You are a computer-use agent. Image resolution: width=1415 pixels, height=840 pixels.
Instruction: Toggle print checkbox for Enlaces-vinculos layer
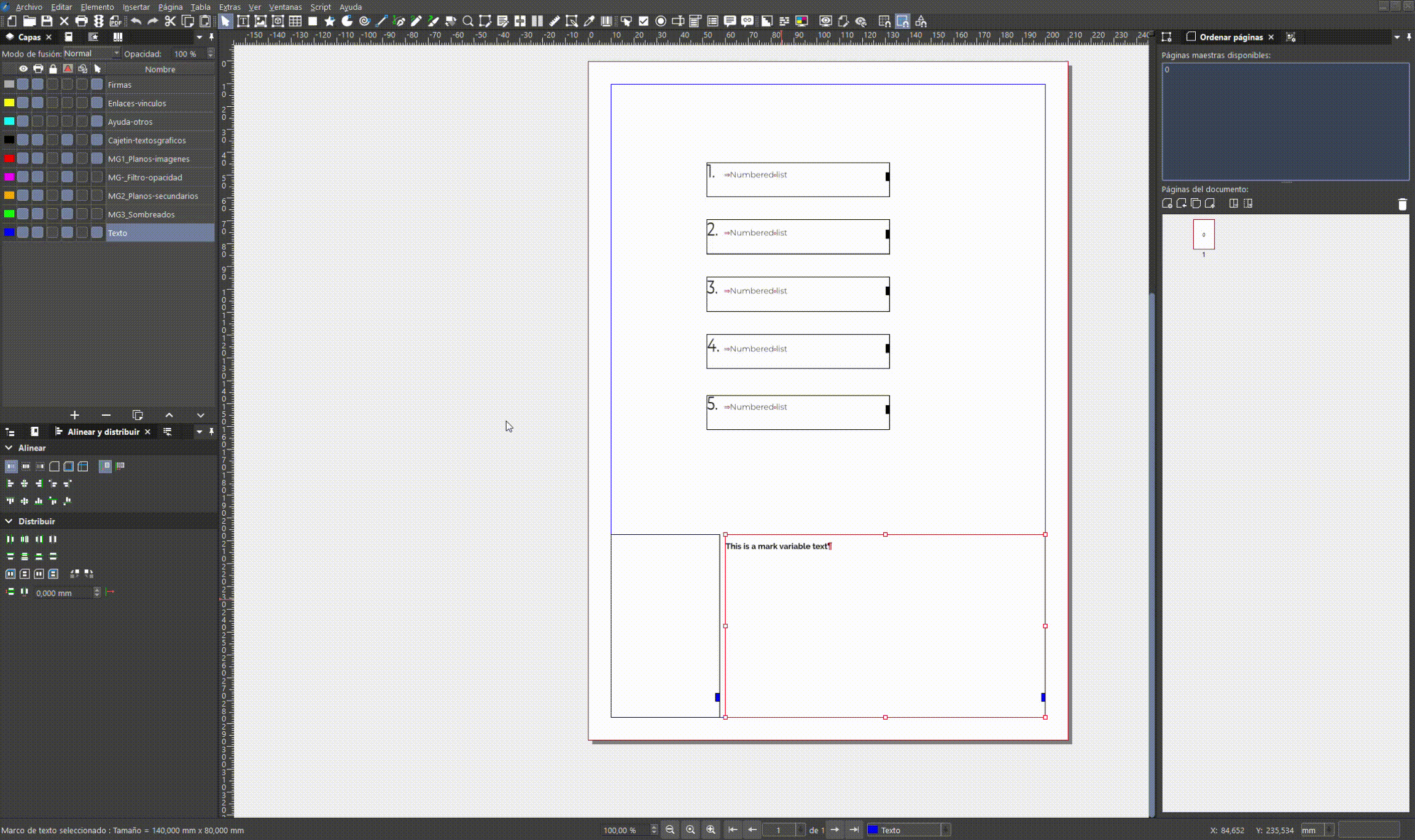[37, 103]
